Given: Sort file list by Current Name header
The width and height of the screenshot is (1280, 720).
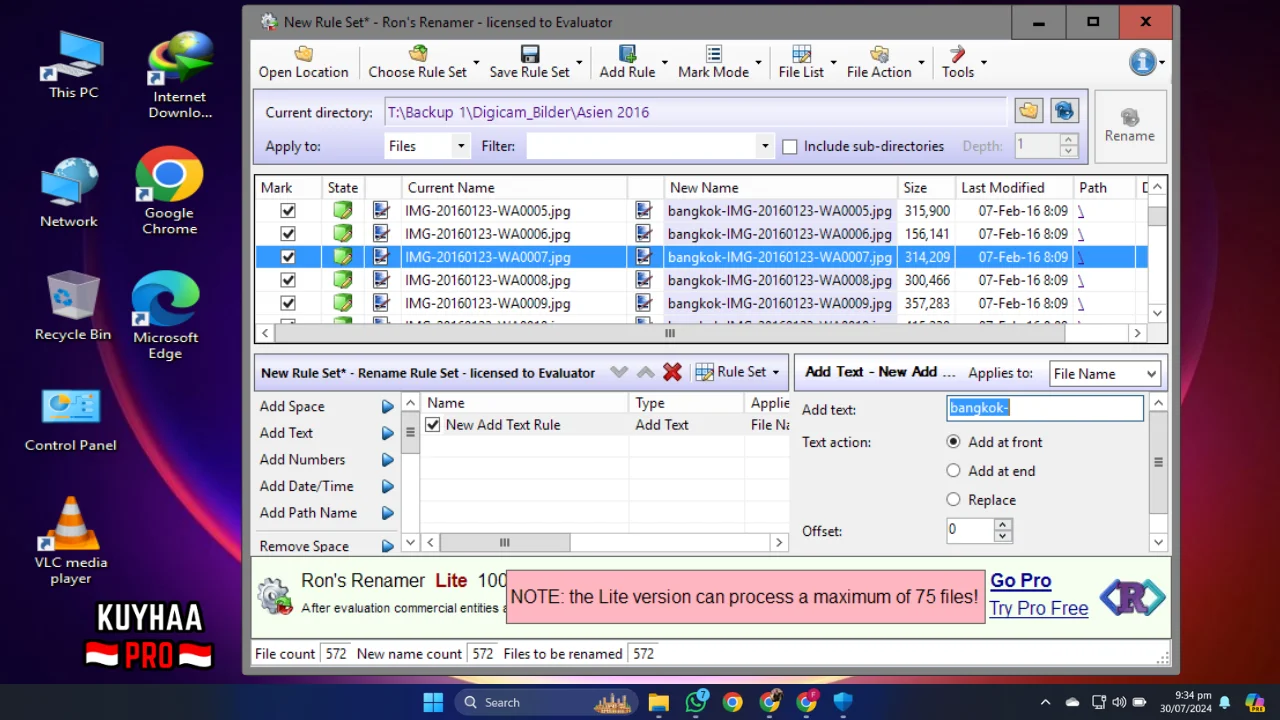Looking at the screenshot, I should tap(515, 187).
